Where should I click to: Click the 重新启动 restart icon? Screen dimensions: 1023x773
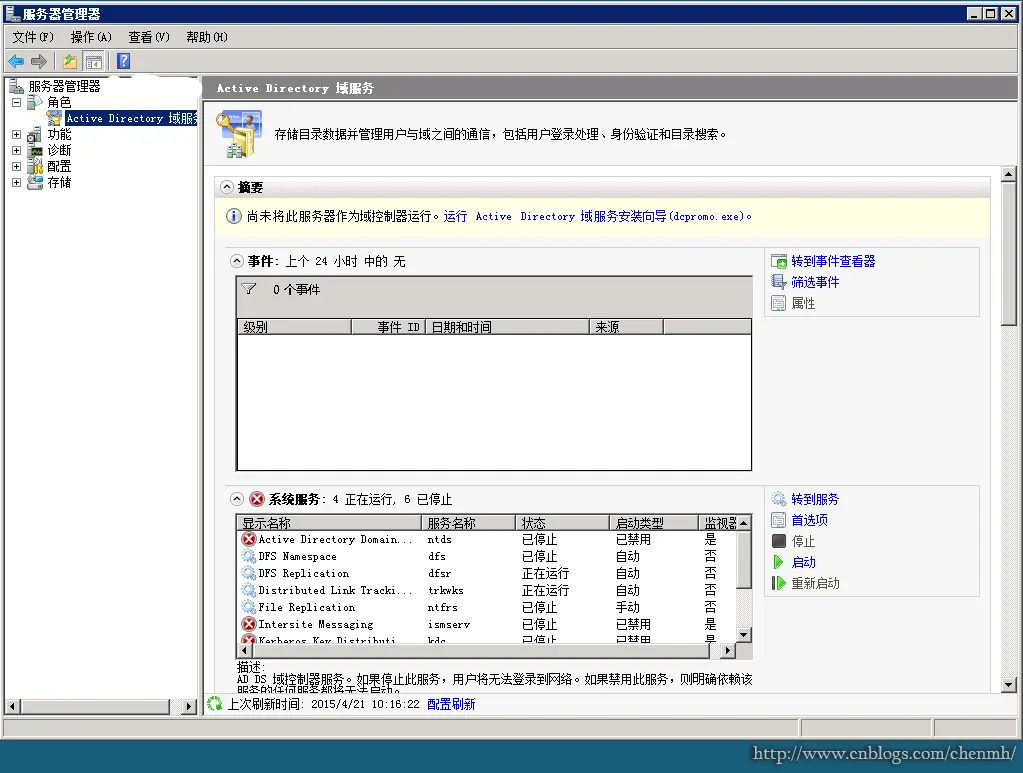point(778,583)
